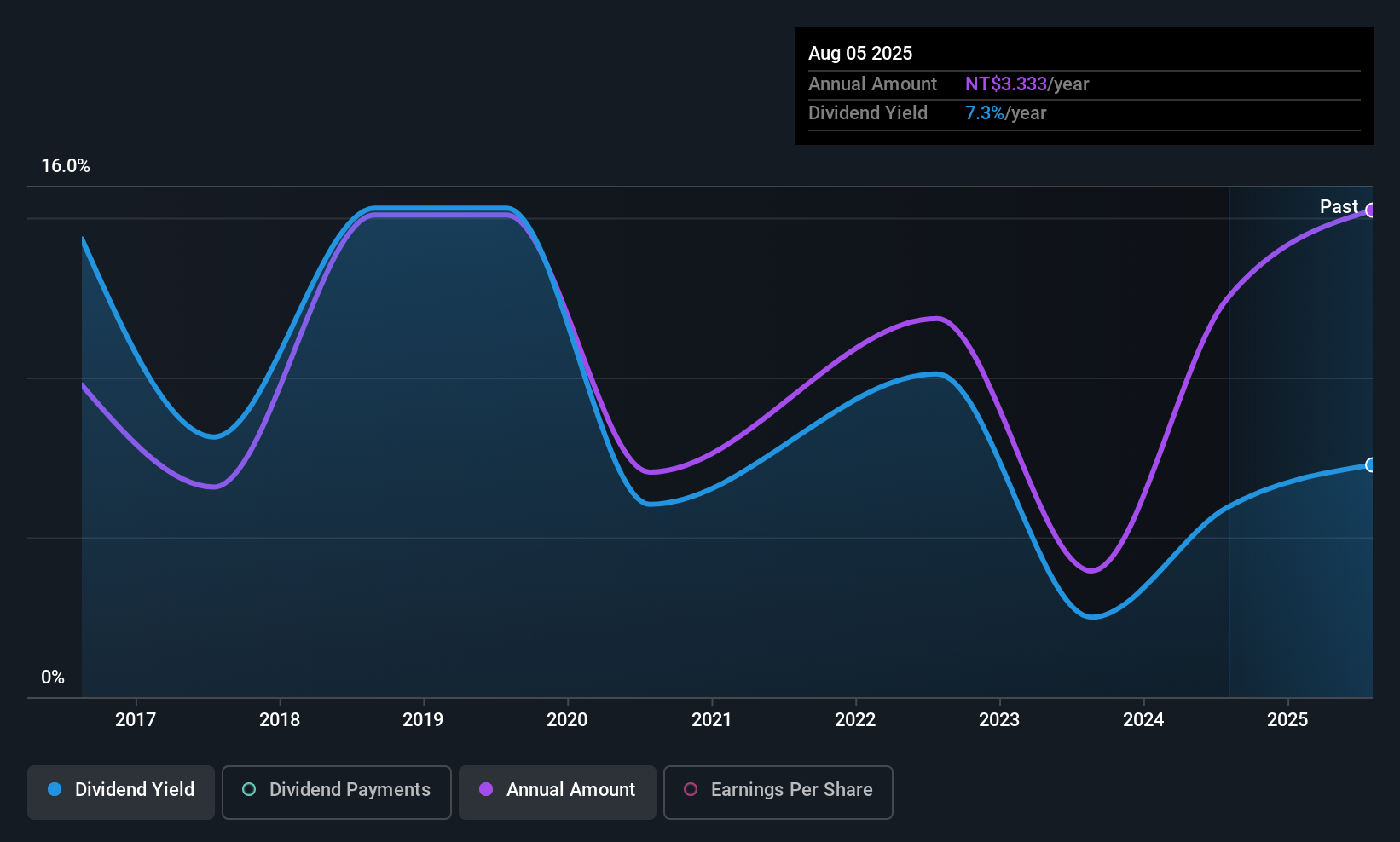Click the 2025 x-axis label
Screen dimensions: 1400x842
[1287, 720]
